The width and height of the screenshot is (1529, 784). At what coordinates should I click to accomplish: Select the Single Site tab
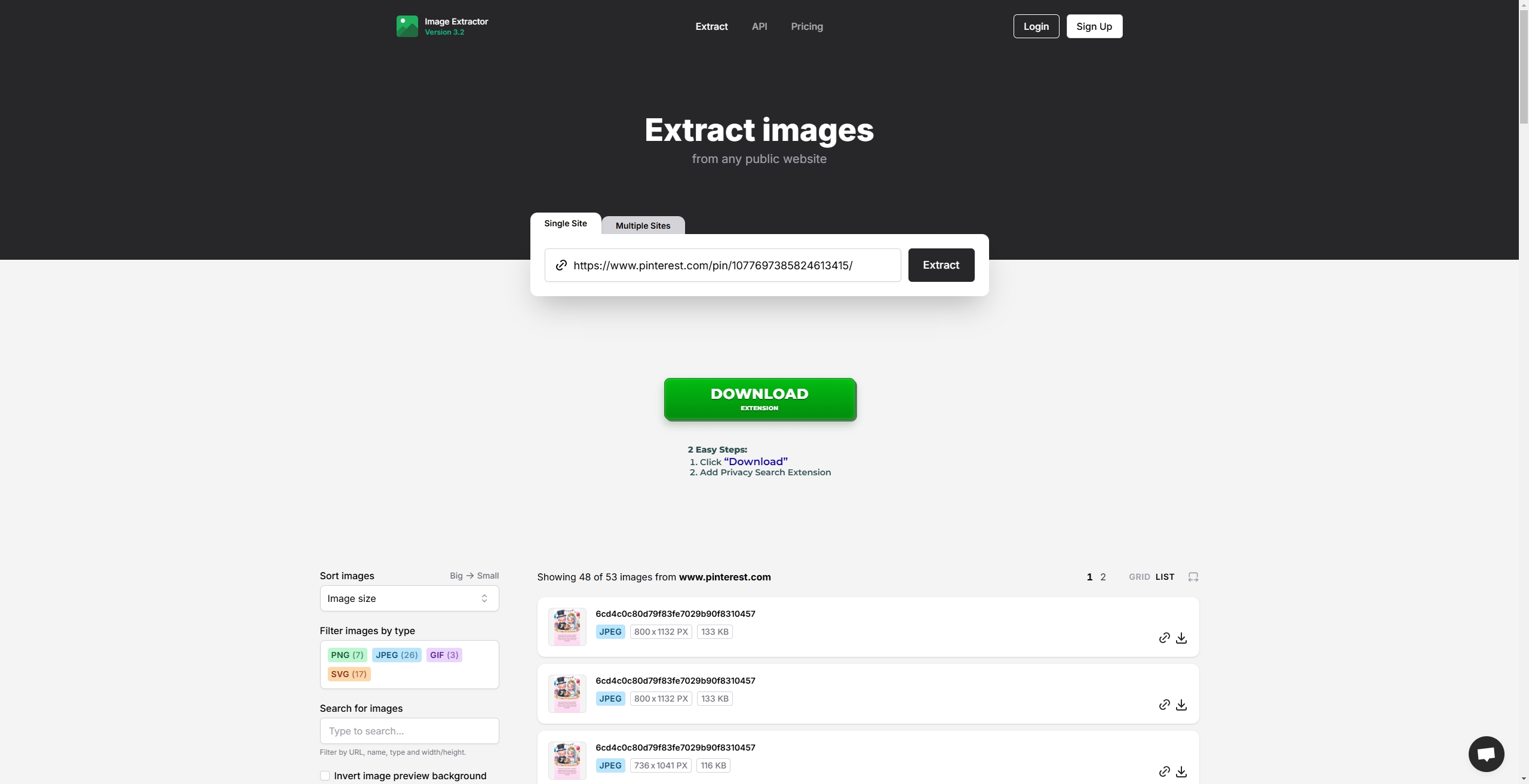tap(566, 223)
